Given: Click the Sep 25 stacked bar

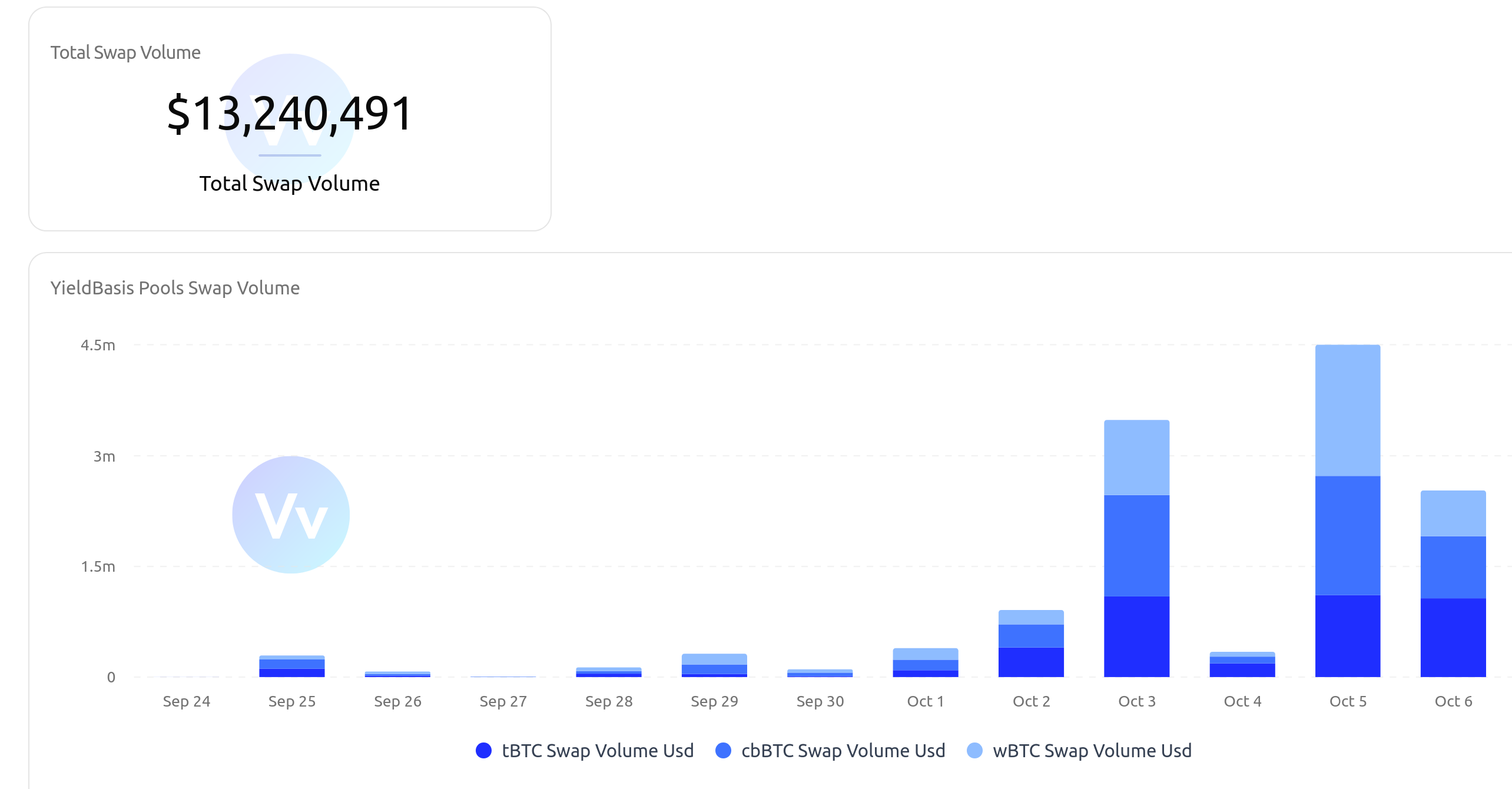Looking at the screenshot, I should 291,666.
